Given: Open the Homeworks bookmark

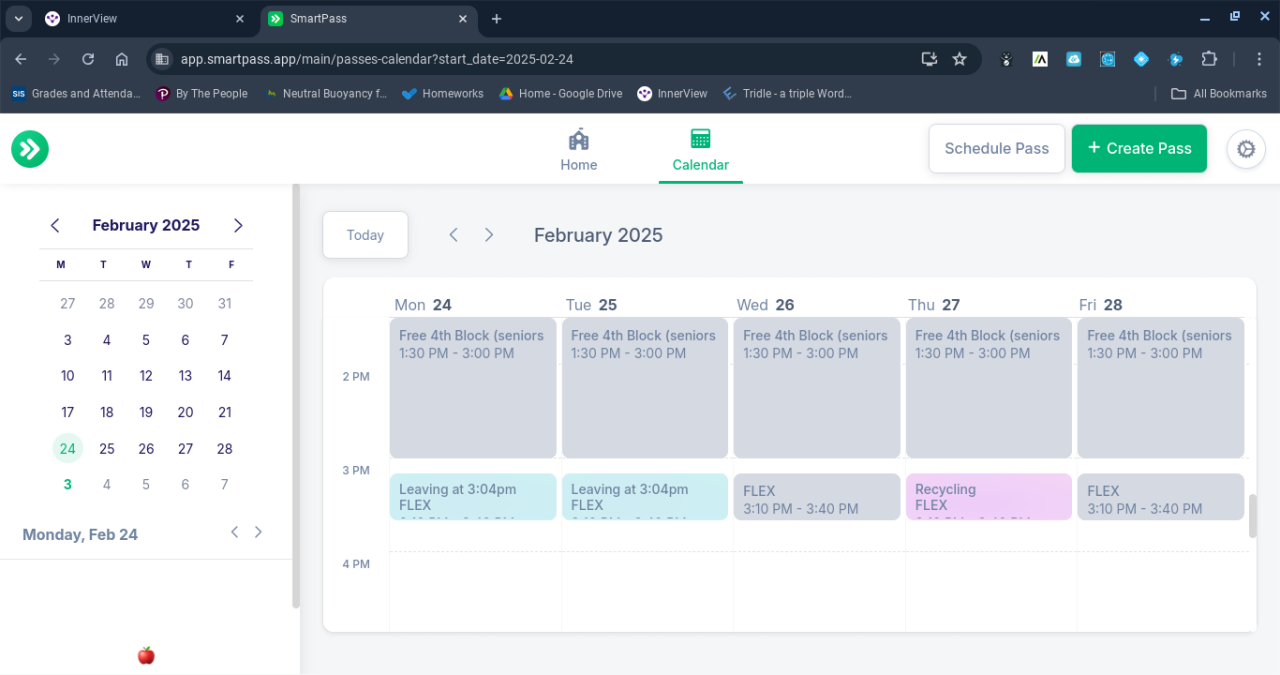Looking at the screenshot, I should [441, 93].
